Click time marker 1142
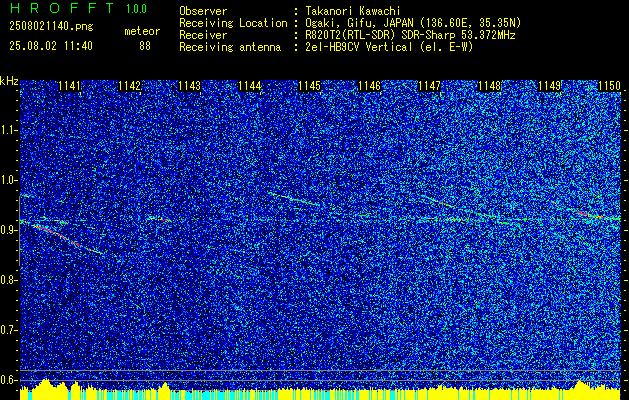Viewport: 629px width, 400px height. (x=130, y=86)
